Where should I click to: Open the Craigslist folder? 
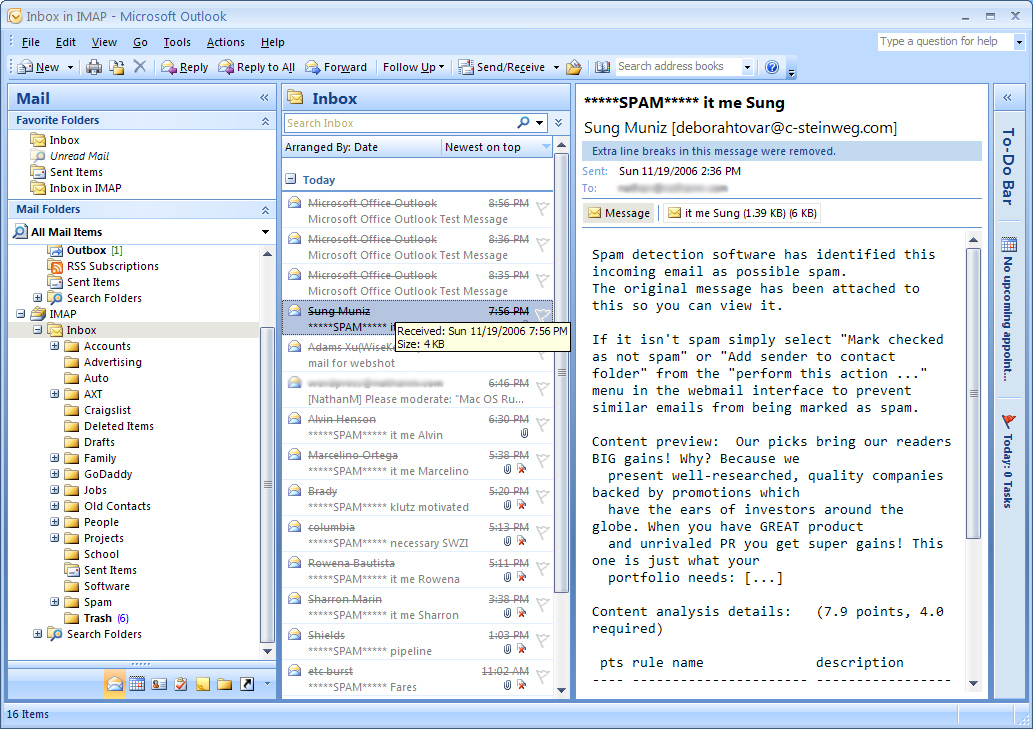click(107, 410)
